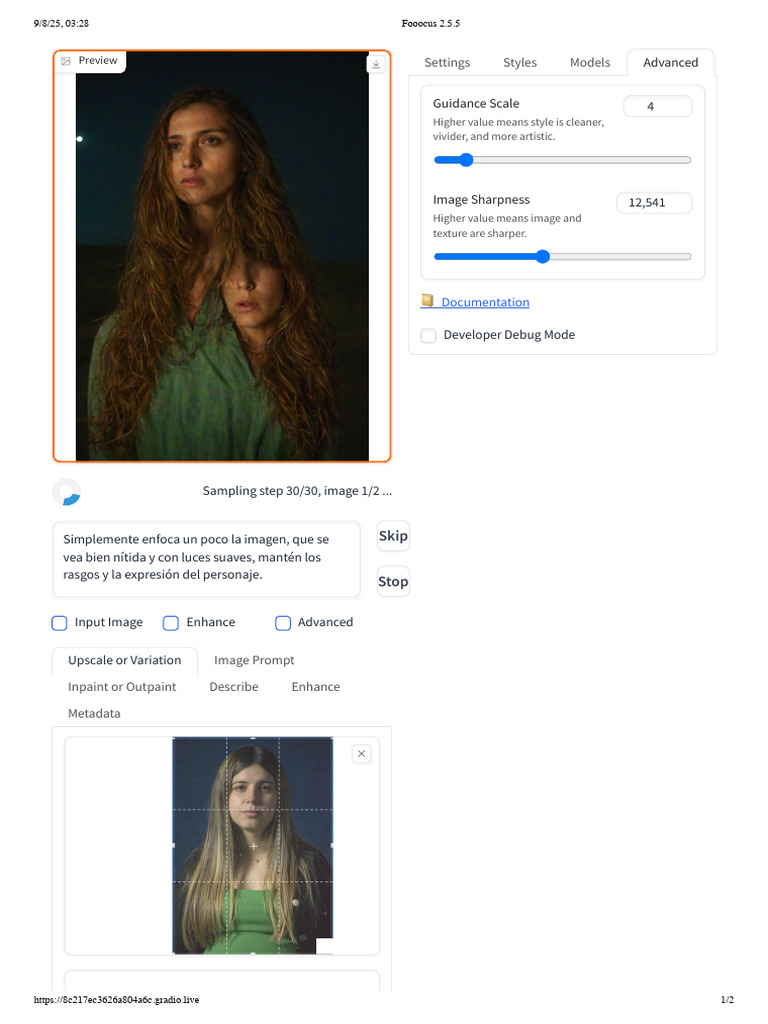Viewport: 768px width, 1024px height.
Task: Enable Developer Debug Mode
Action: click(x=428, y=336)
